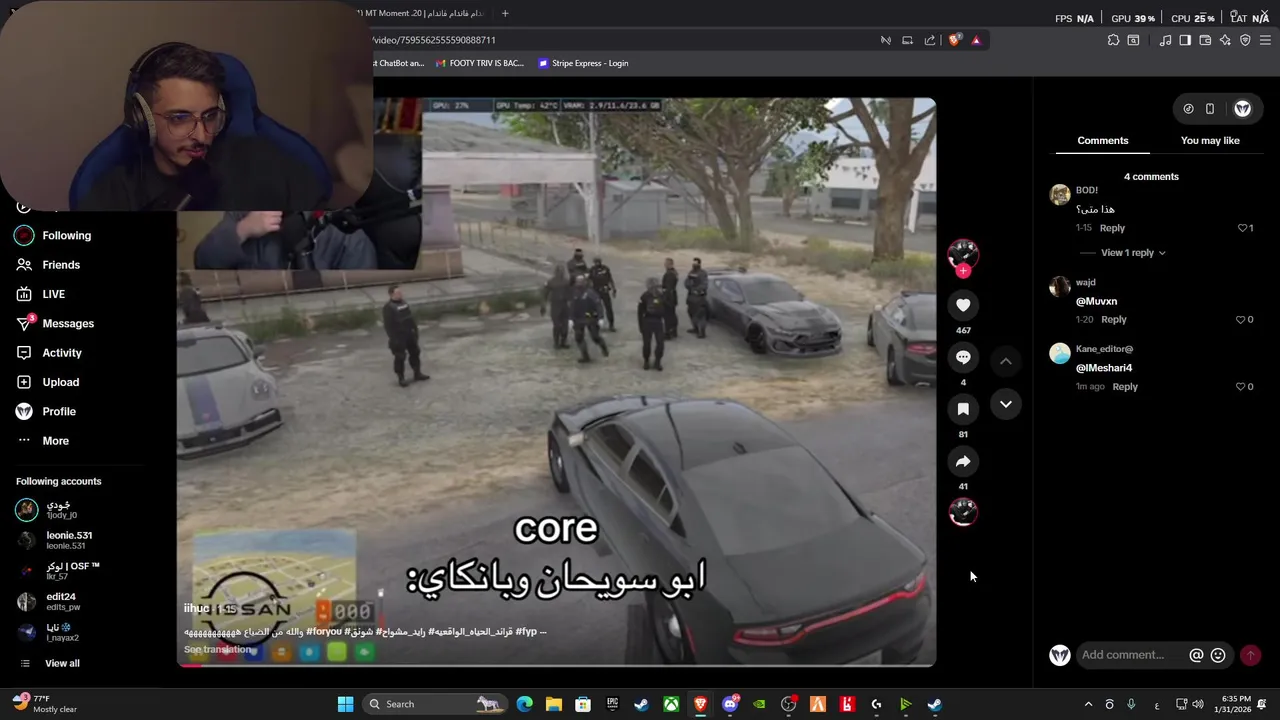
Task: Open the Get App phone icon in the top-right pill
Action: pyautogui.click(x=1210, y=109)
